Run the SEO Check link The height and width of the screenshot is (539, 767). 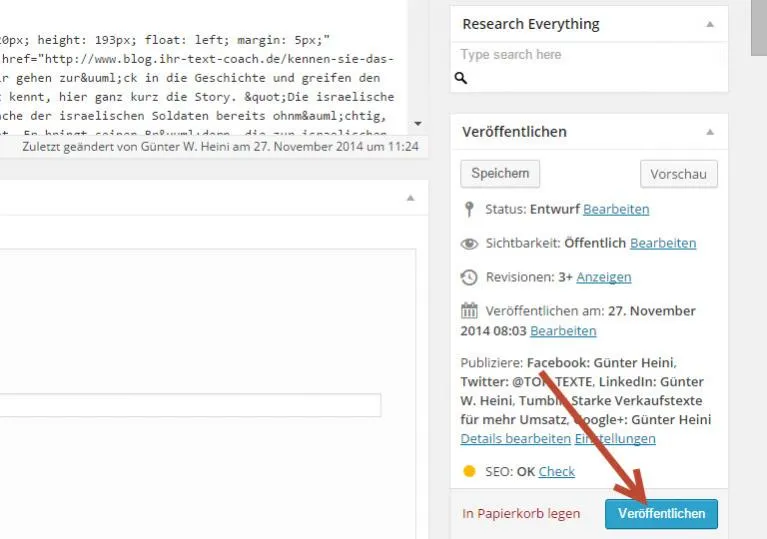557,472
